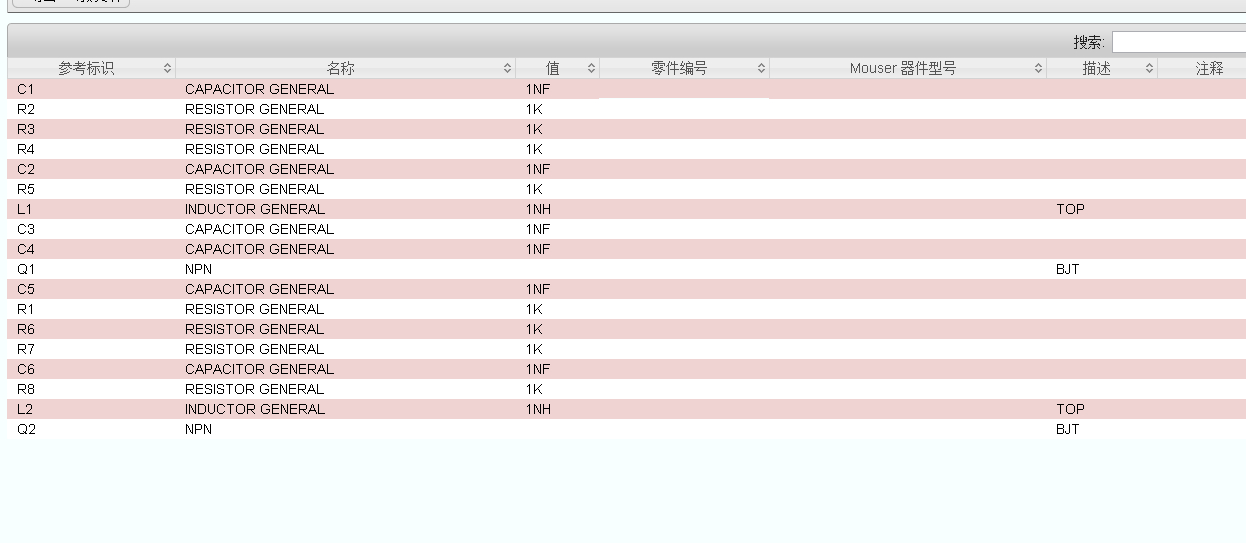
Task: Click on R4 in the reference column
Action: 26,149
